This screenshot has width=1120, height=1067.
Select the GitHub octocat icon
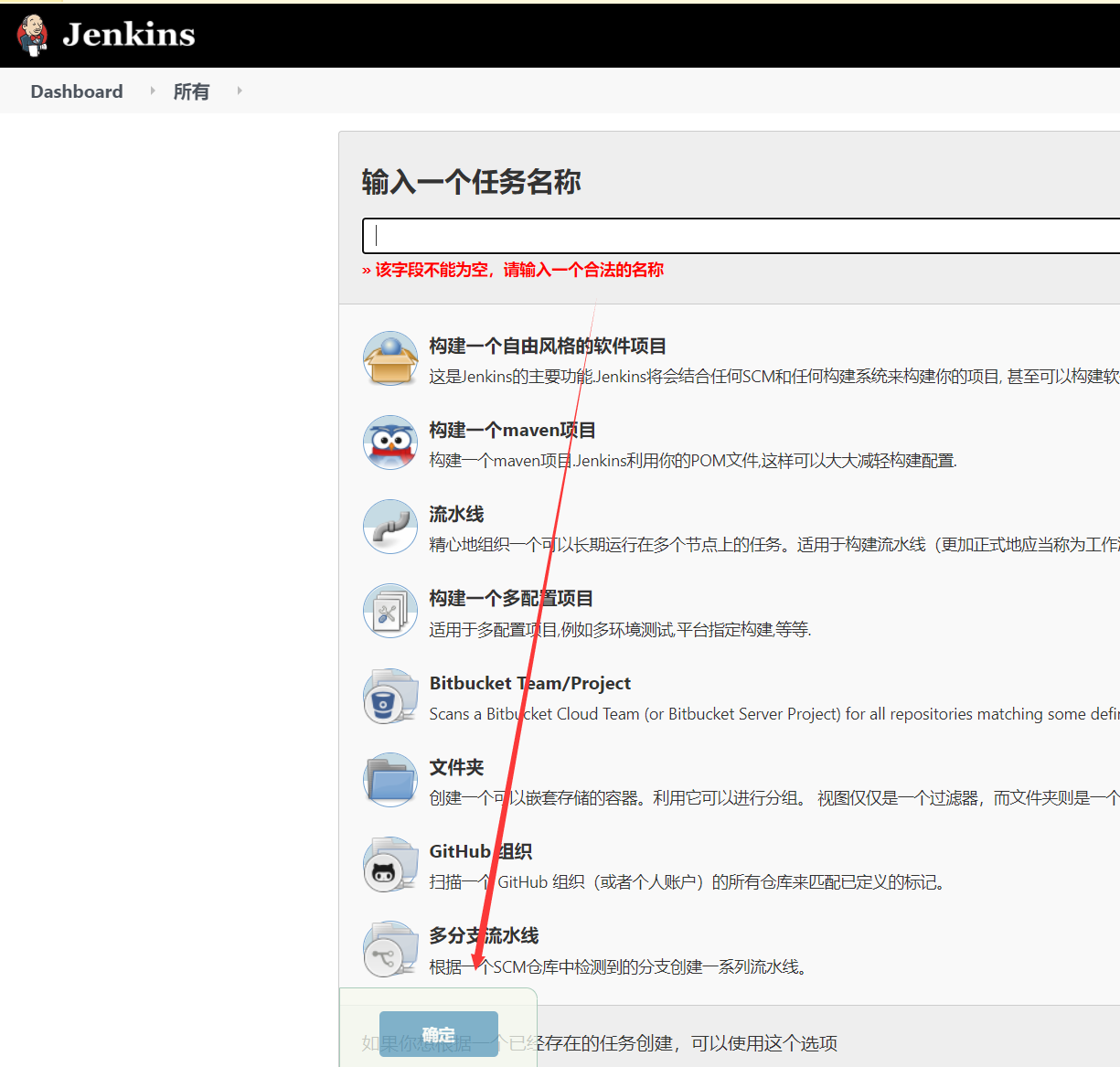390,864
